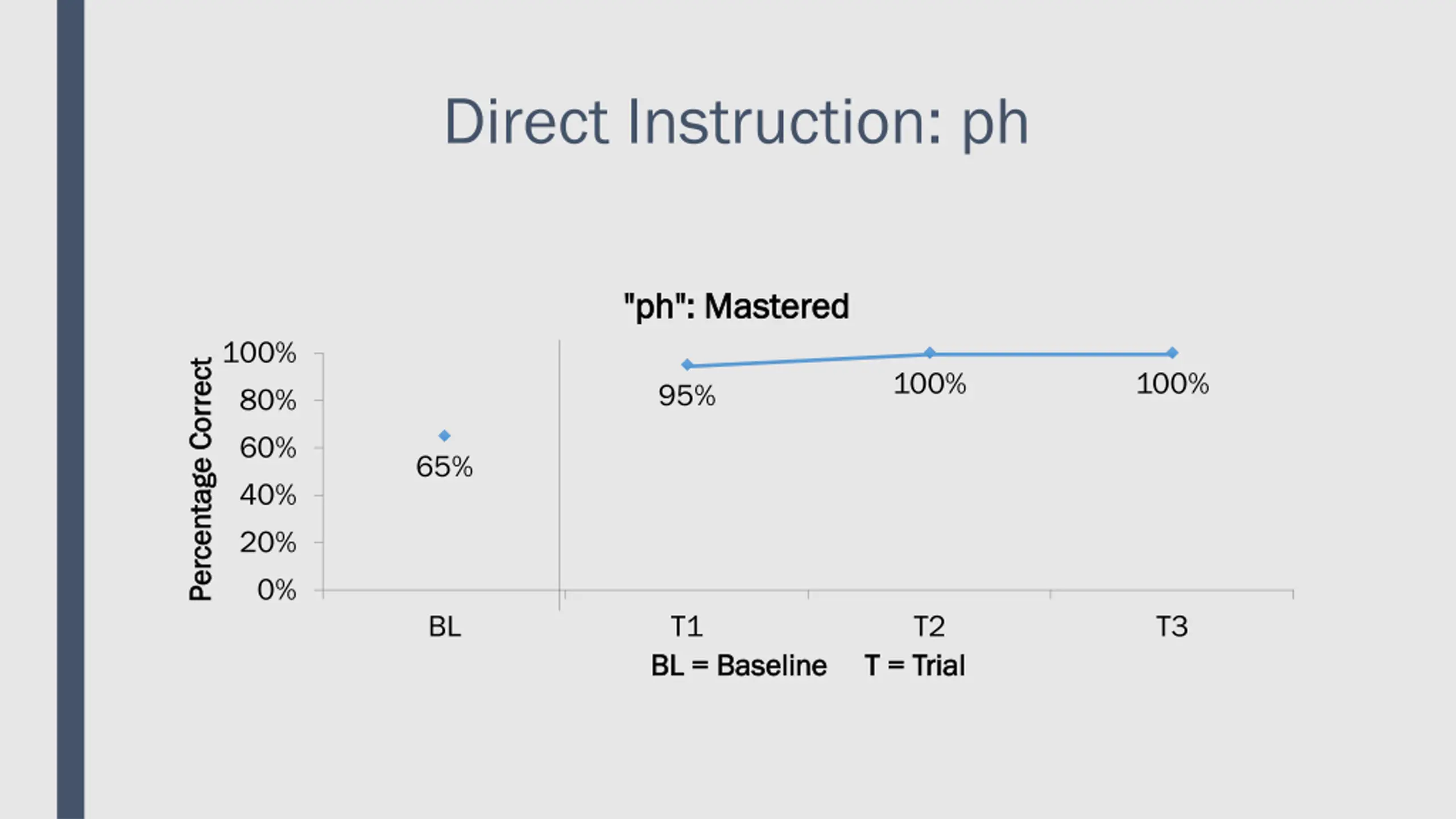This screenshot has width=1456, height=819.
Task: Select the 100% data label under T2
Action: pyautogui.click(x=929, y=384)
